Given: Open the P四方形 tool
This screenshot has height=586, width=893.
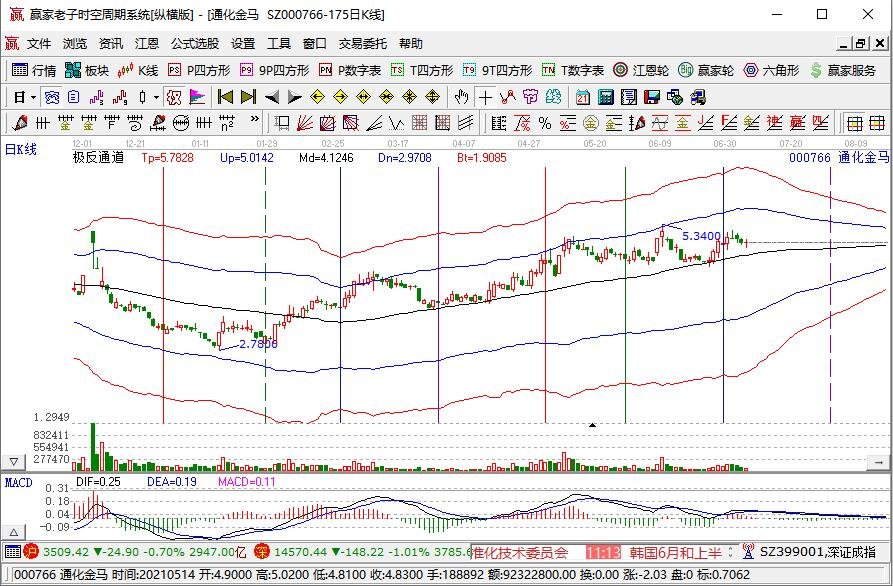Looking at the screenshot, I should pos(199,70).
